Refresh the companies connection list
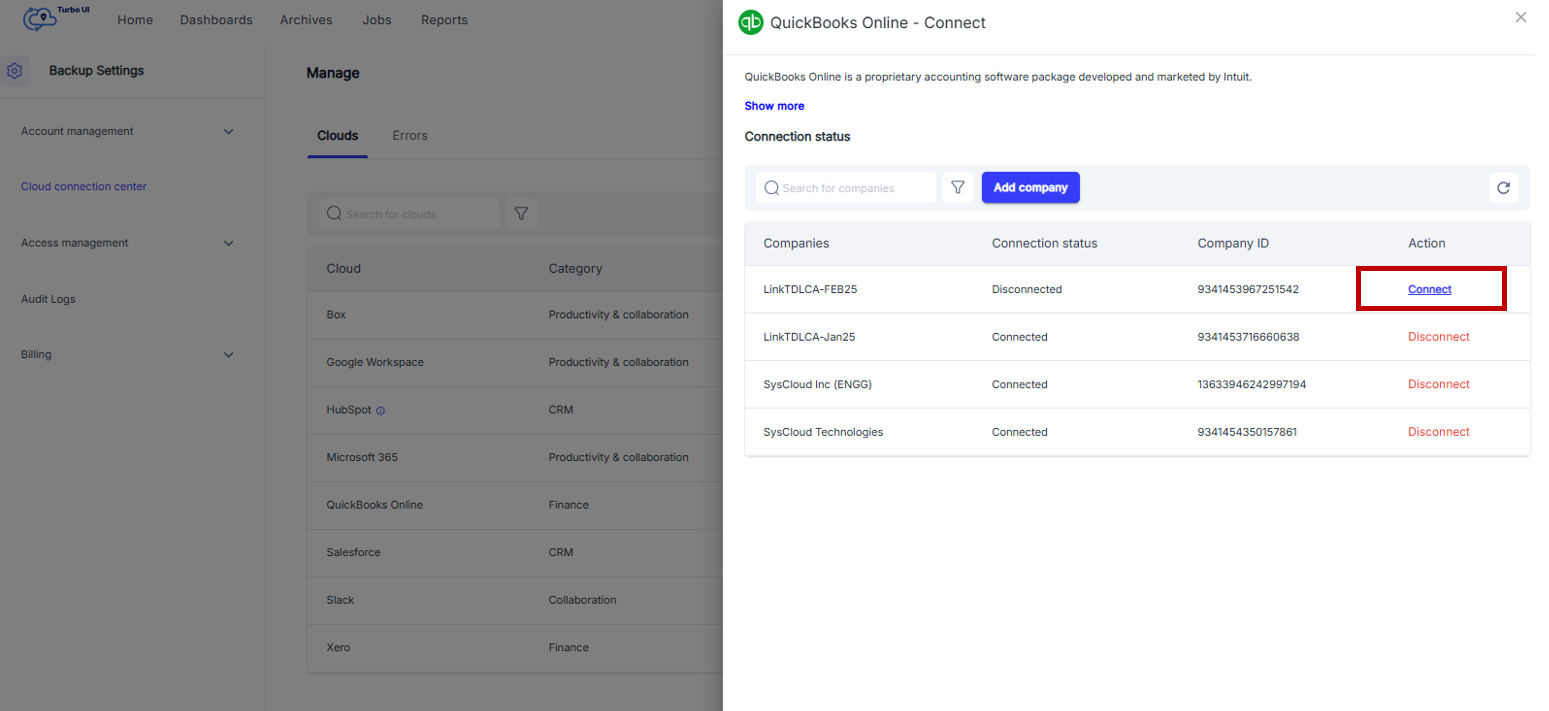Screen dimensions: 1549x711 tap(1503, 187)
